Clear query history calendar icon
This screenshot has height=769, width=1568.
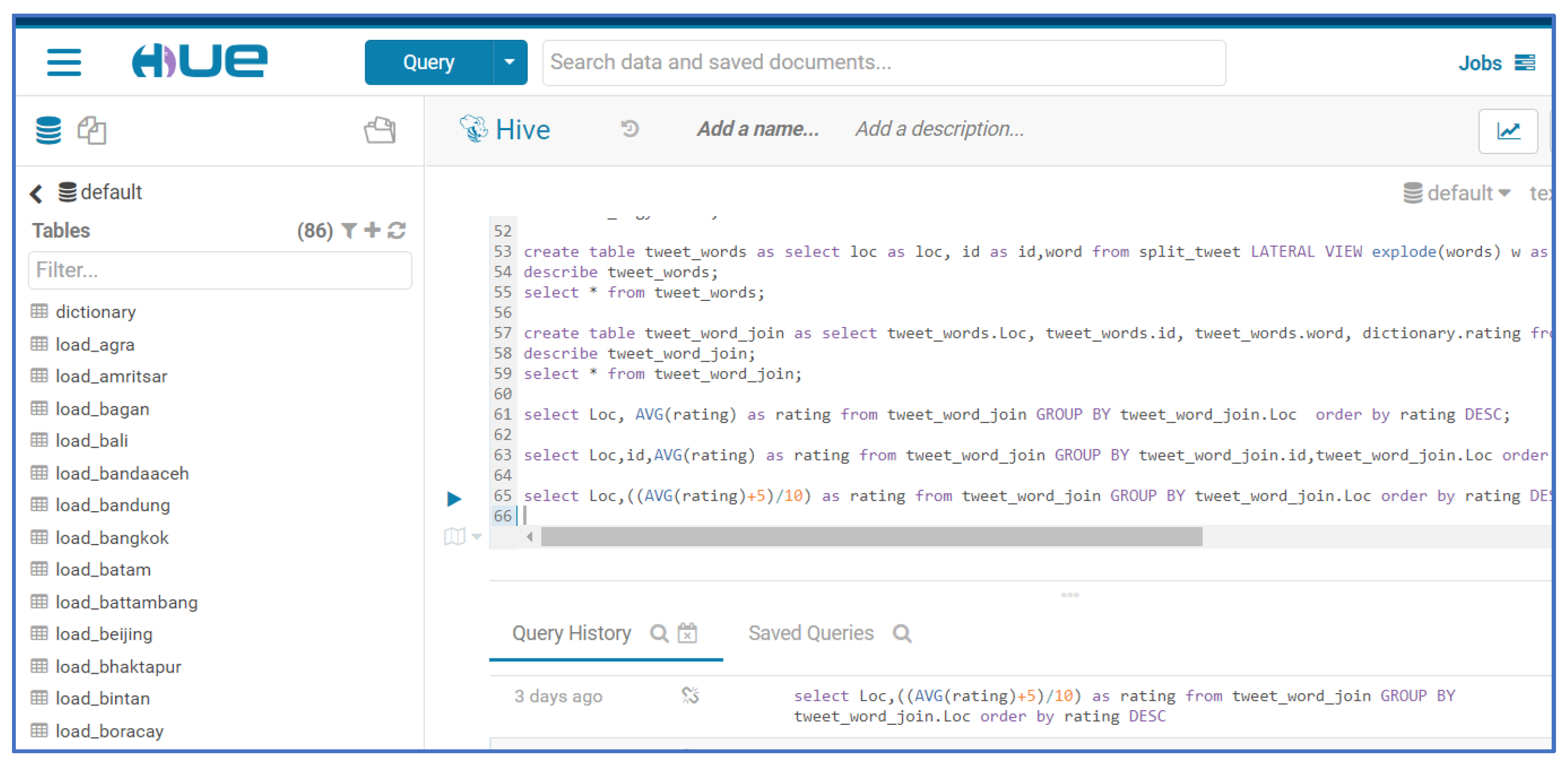pos(688,633)
